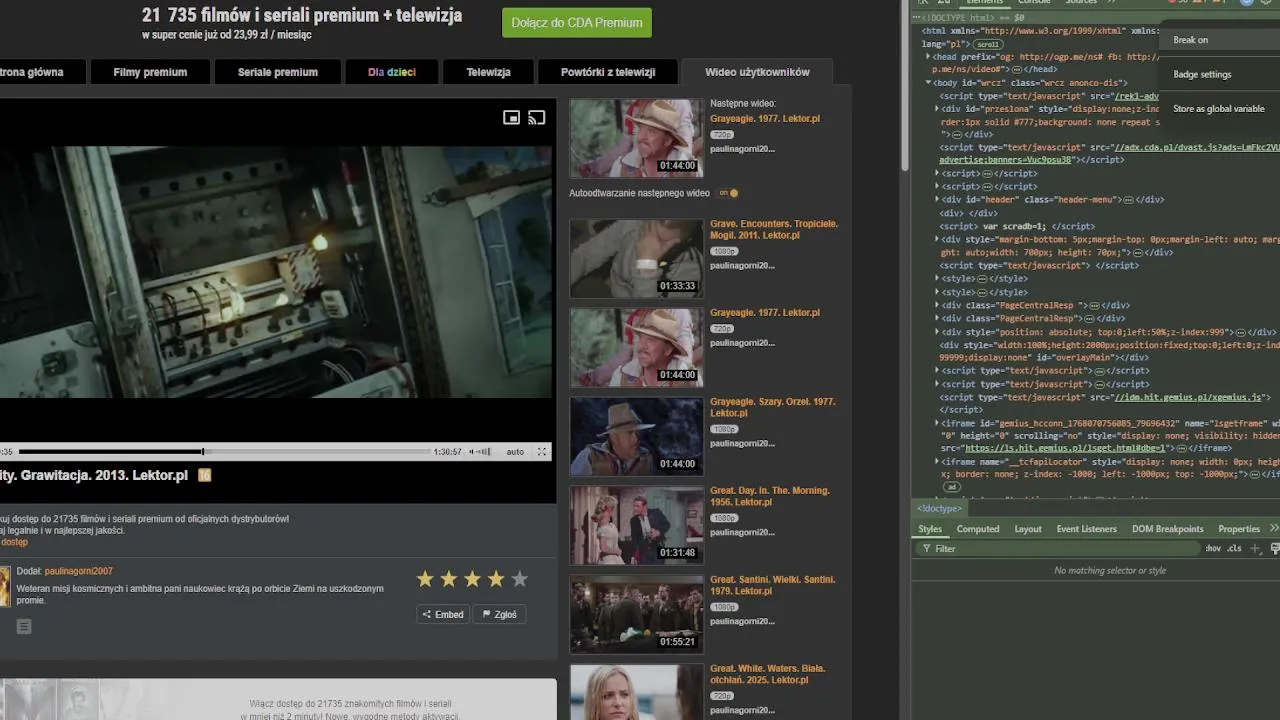Open Powtórki z telewizji tab
This screenshot has height=720, width=1280.
(x=608, y=72)
